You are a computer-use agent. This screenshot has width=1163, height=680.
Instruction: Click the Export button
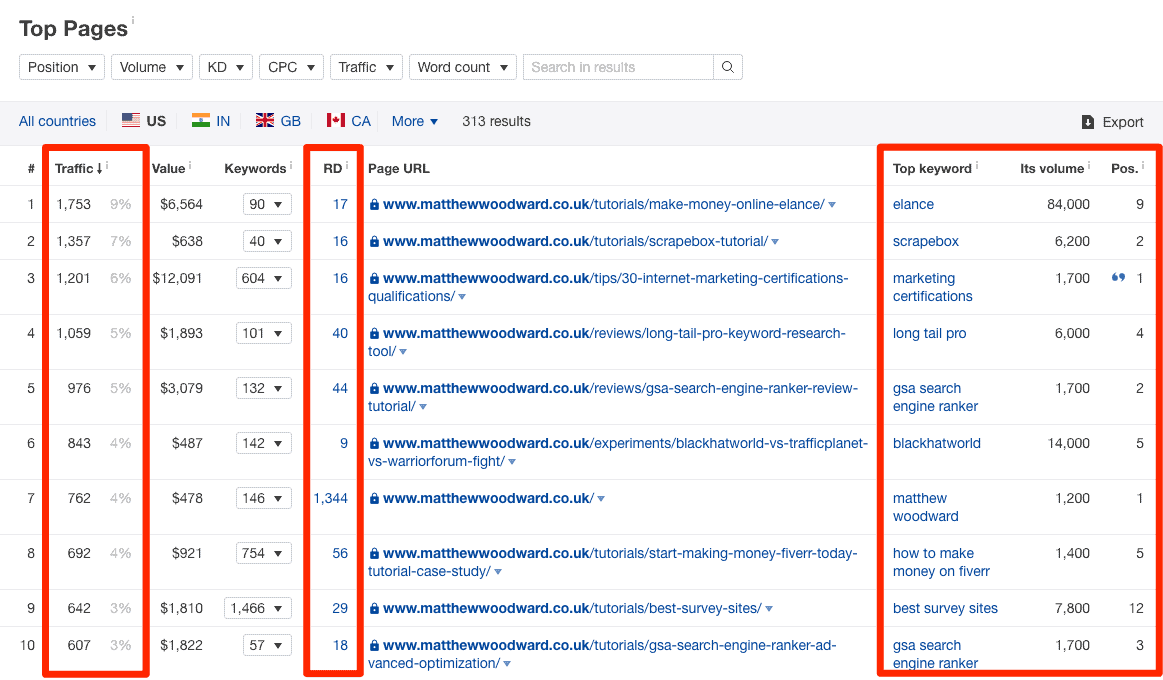click(x=1113, y=122)
